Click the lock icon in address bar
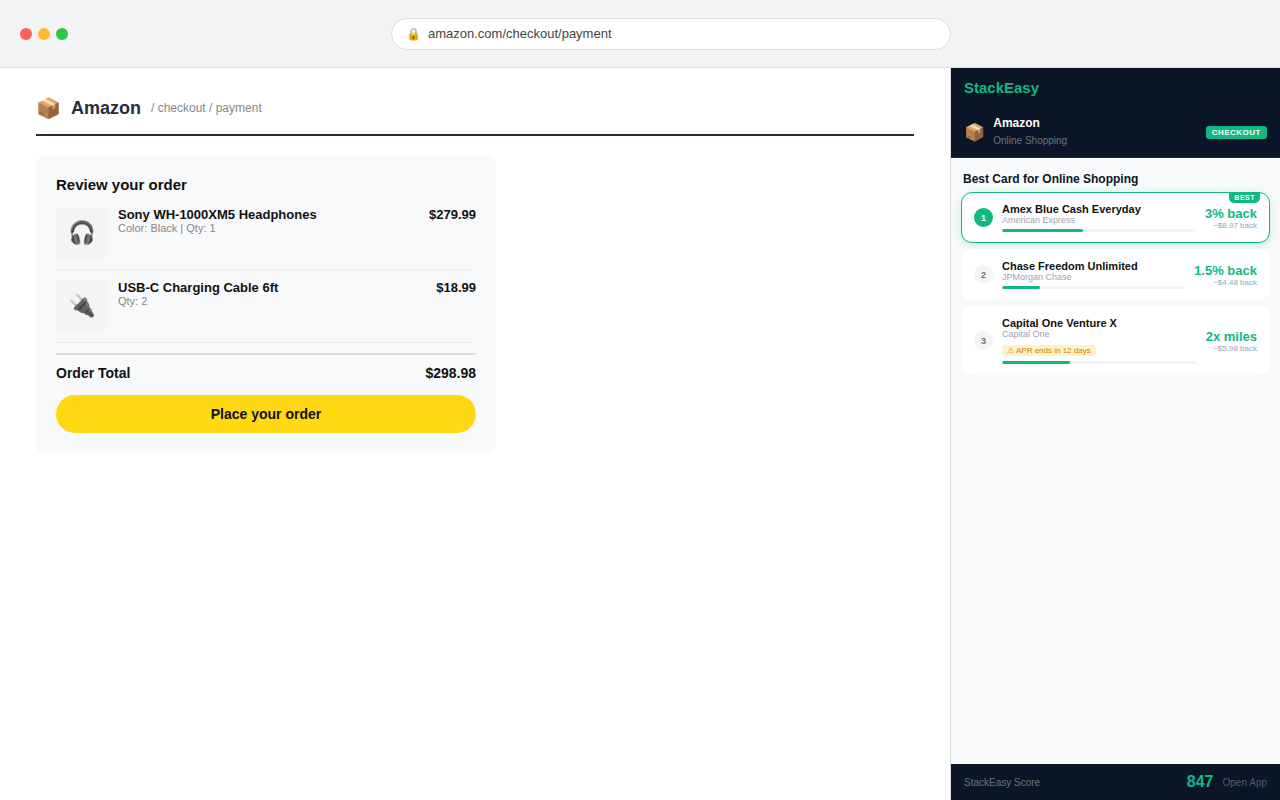The width and height of the screenshot is (1280, 800). point(413,34)
